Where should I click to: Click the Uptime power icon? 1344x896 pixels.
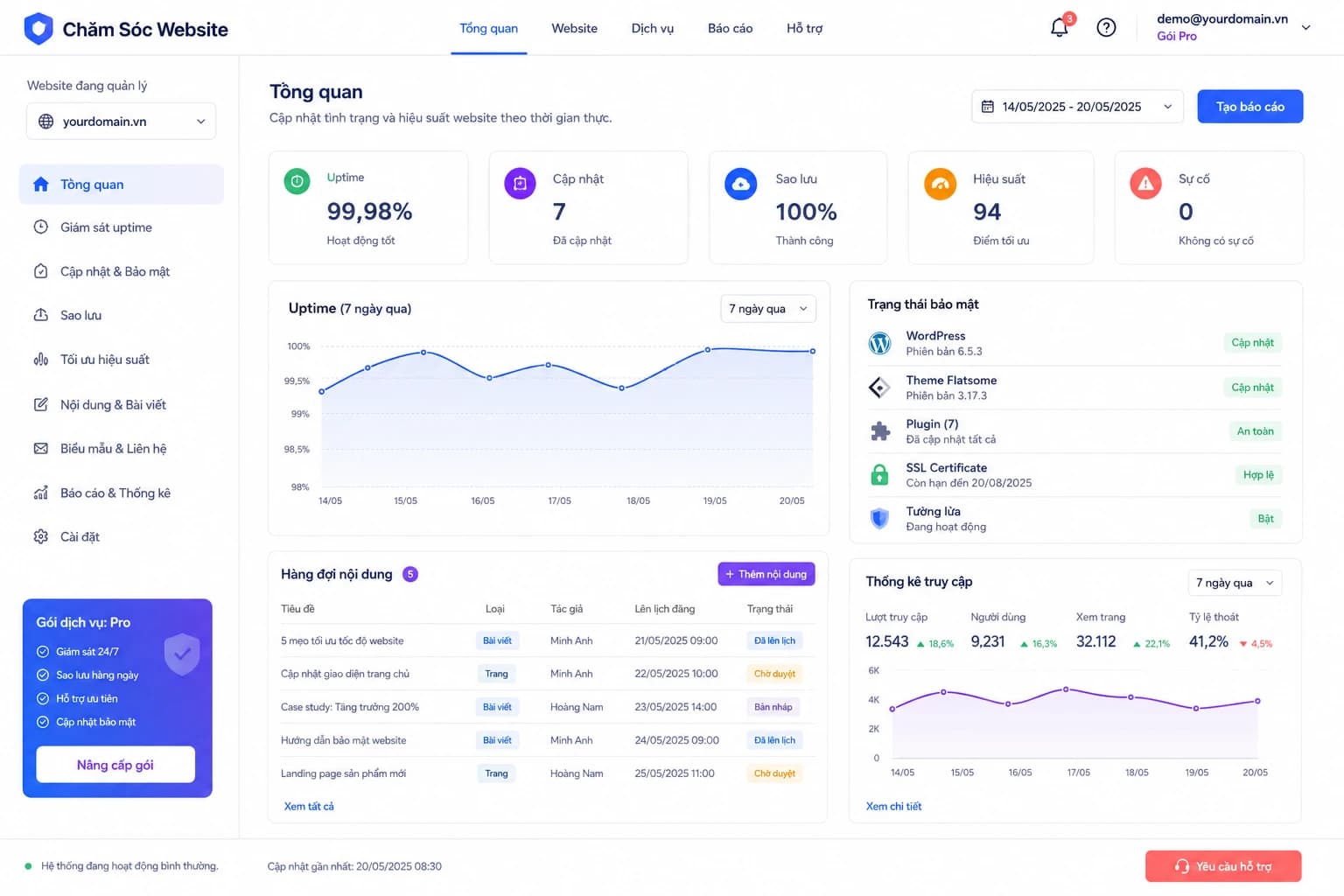[297, 182]
